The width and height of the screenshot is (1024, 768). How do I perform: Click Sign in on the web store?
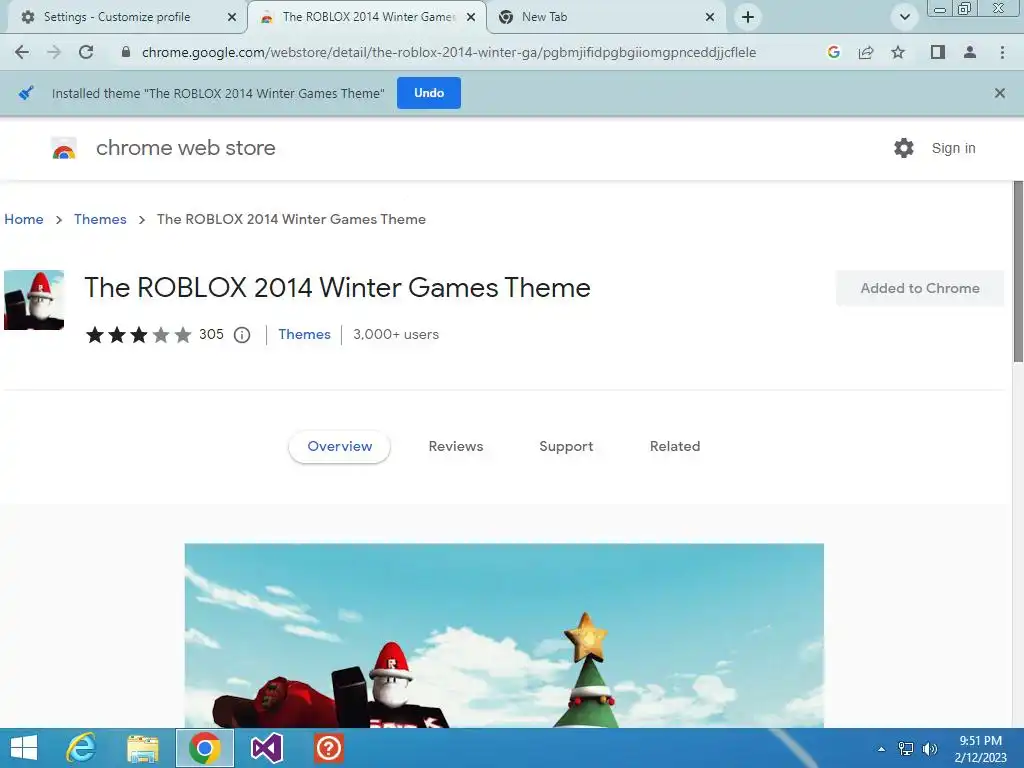(953, 148)
